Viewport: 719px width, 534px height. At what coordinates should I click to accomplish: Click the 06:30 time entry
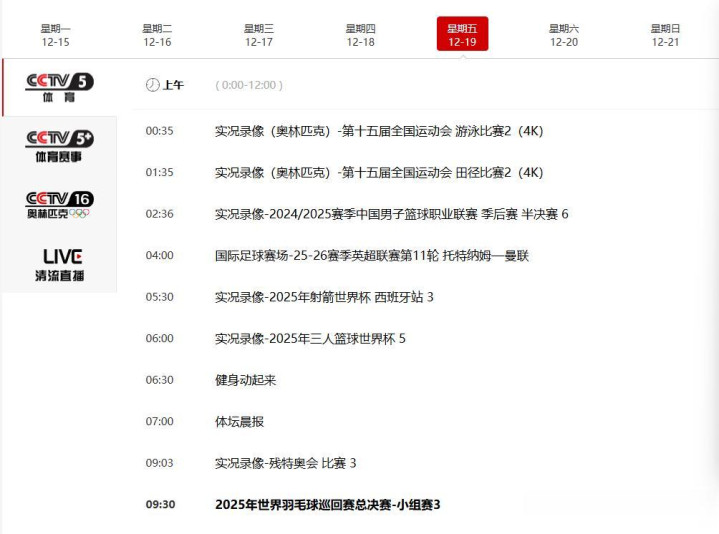160,380
